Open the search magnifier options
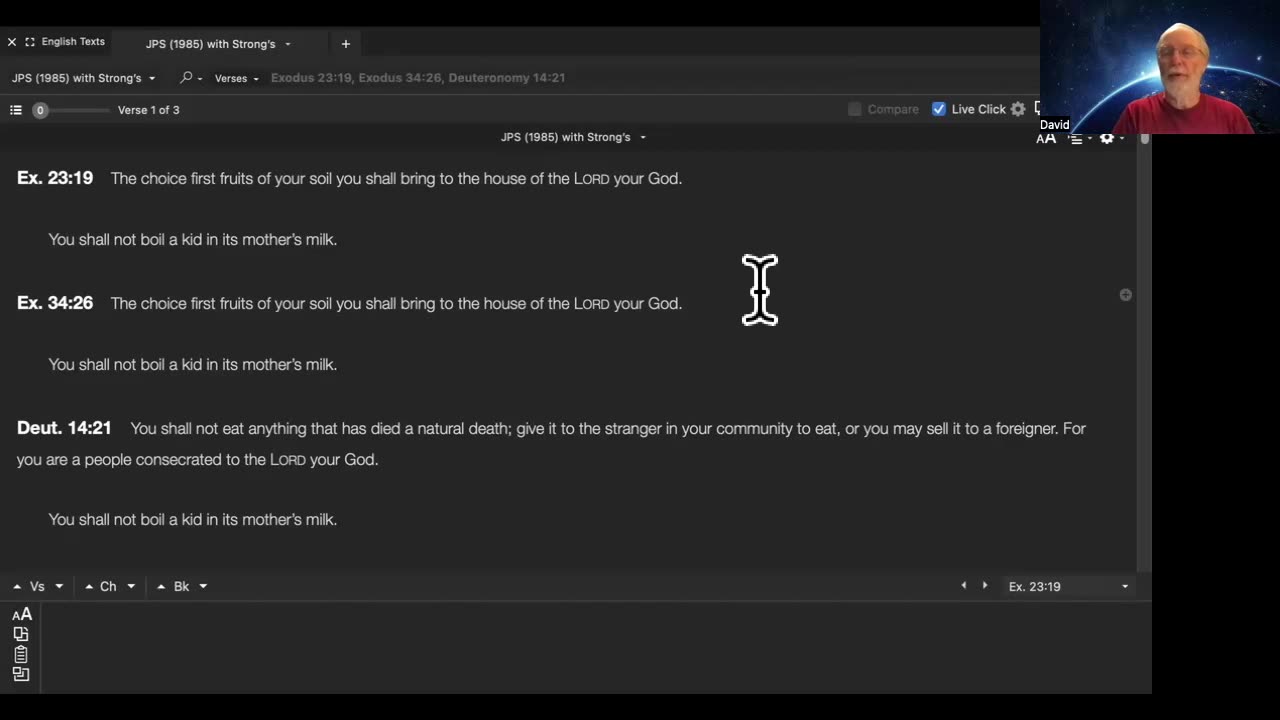This screenshot has height=720, width=1280. 190,78
